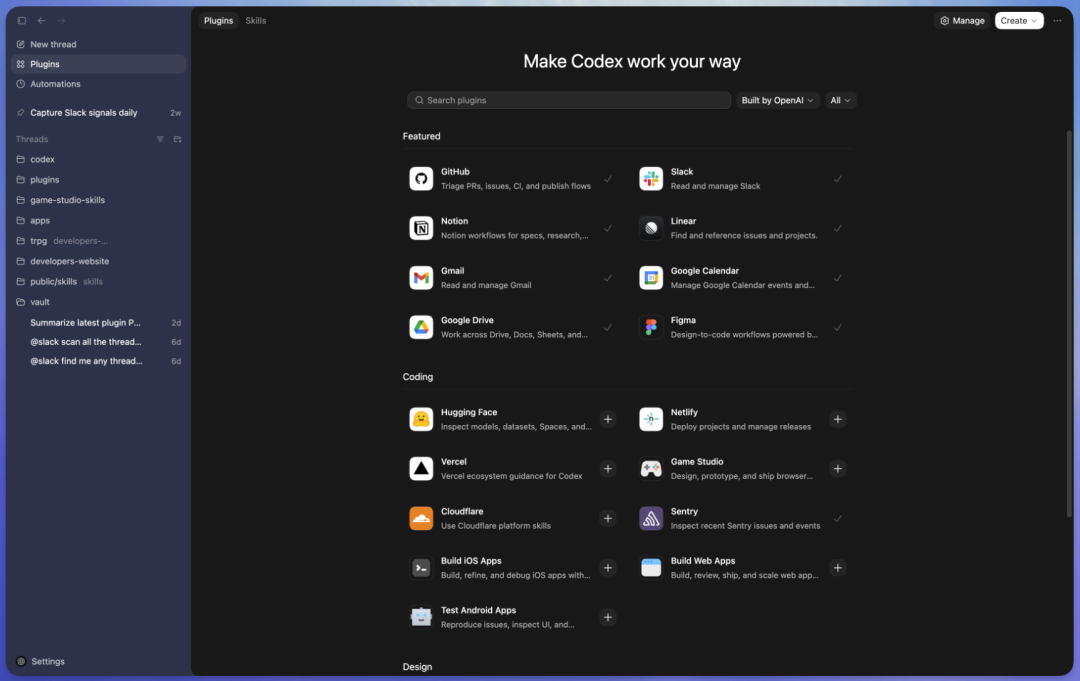Toggle the Gmail installed checkmark
Screen dimensions: 1080x681
608,278
